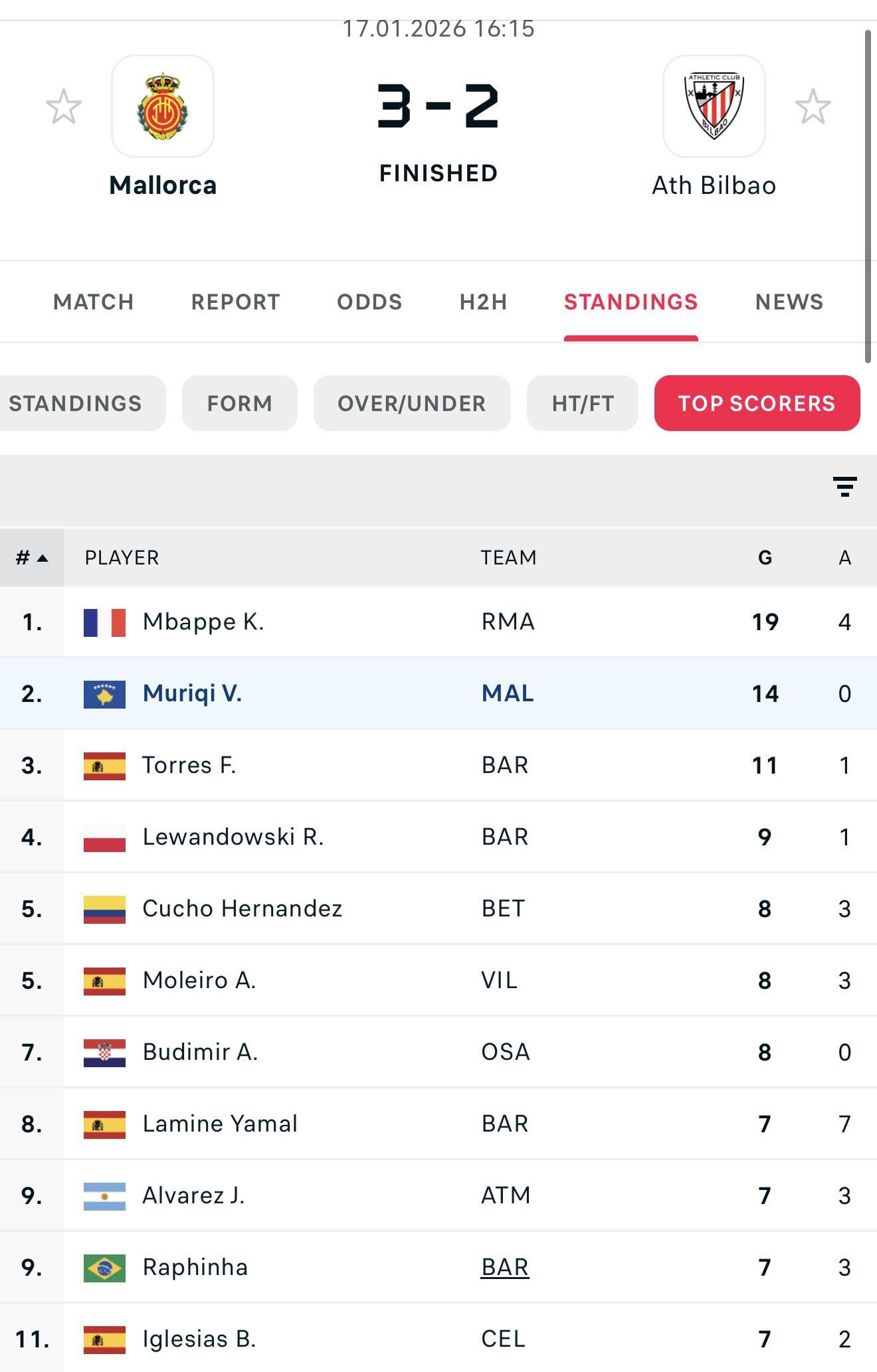The height and width of the screenshot is (1372, 877).
Task: Sort the table by goals column G
Action: [x=765, y=558]
